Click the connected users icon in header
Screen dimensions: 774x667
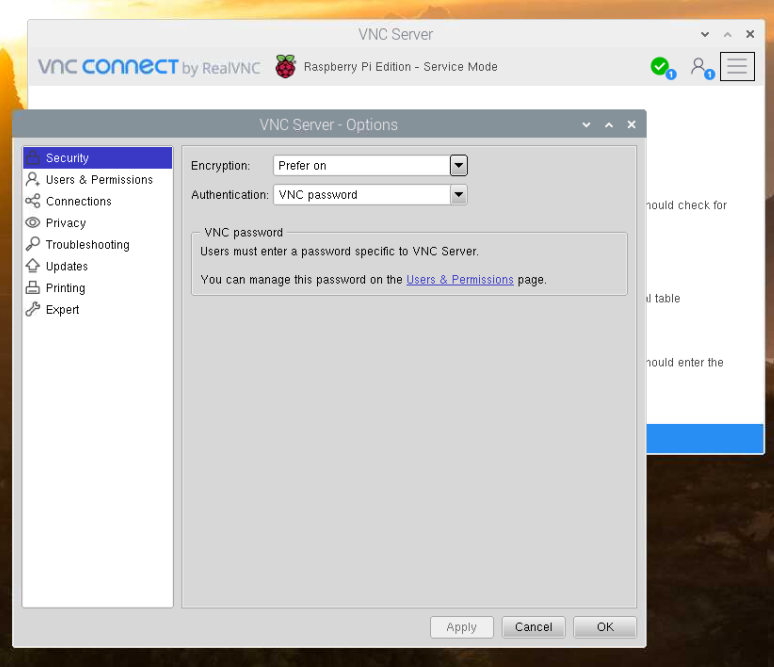[702, 68]
